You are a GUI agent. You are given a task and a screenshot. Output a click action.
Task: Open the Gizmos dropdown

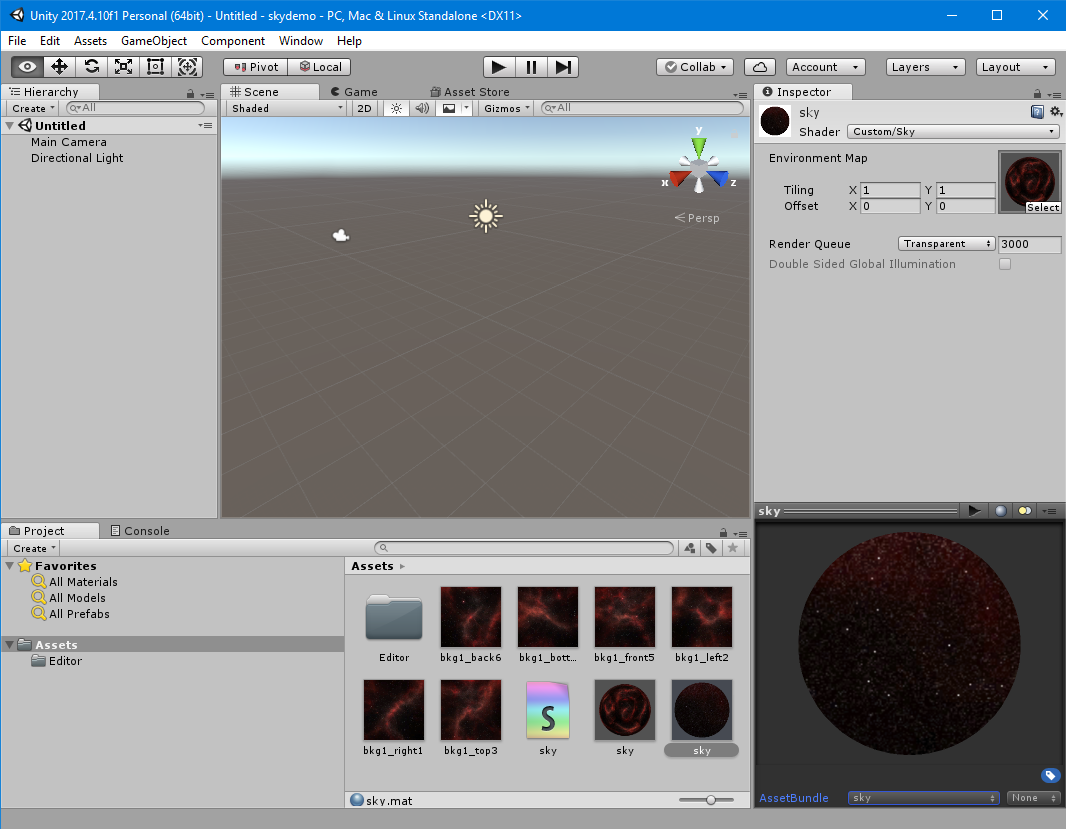click(x=506, y=108)
